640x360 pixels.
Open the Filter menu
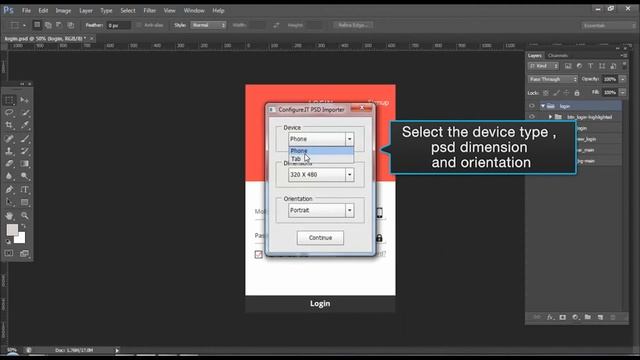click(149, 11)
